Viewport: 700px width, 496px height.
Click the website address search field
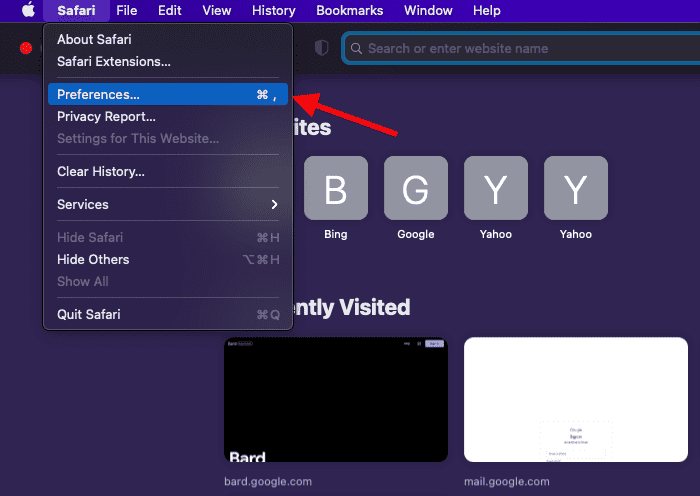point(520,48)
